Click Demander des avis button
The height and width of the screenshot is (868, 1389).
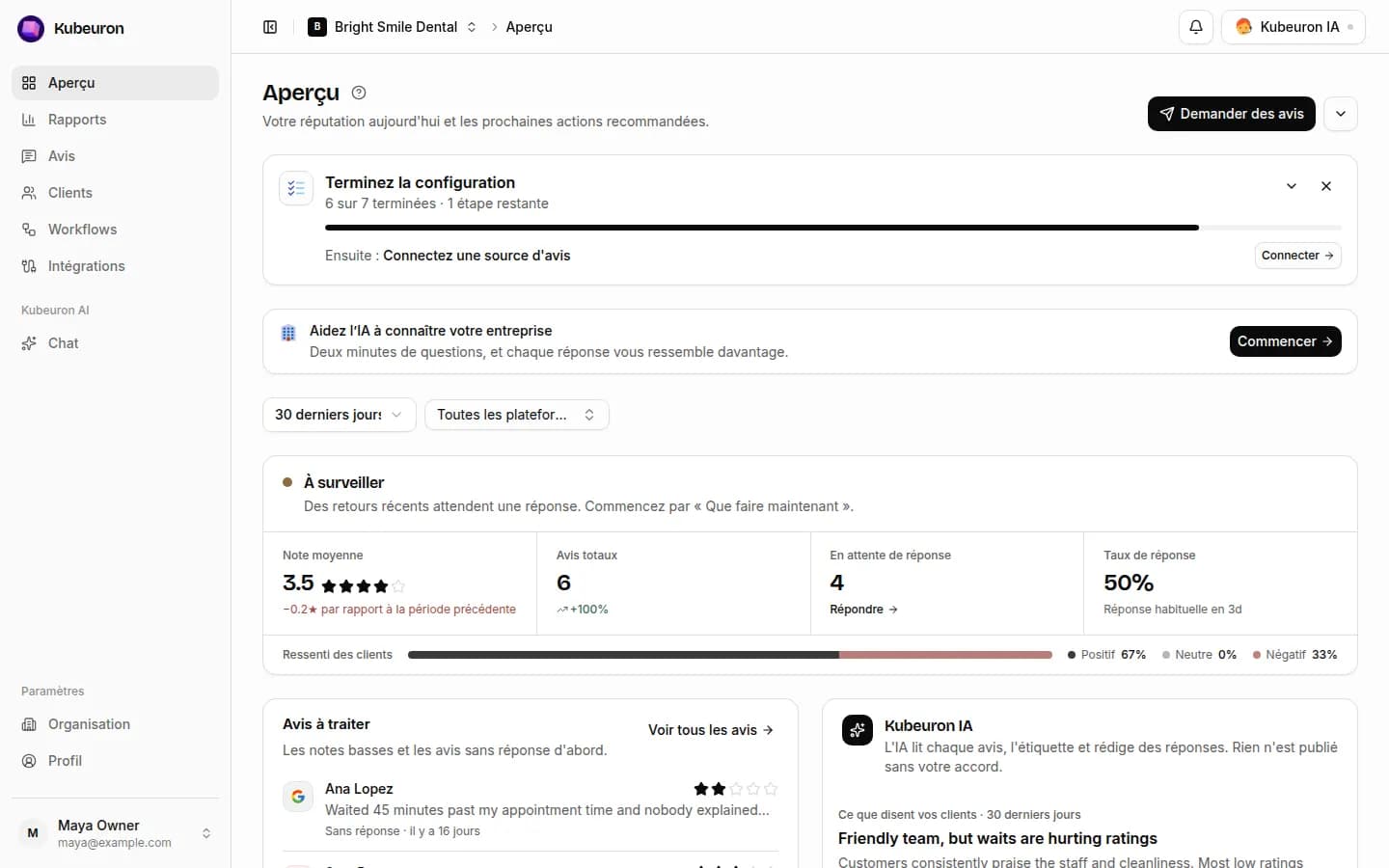tap(1232, 114)
